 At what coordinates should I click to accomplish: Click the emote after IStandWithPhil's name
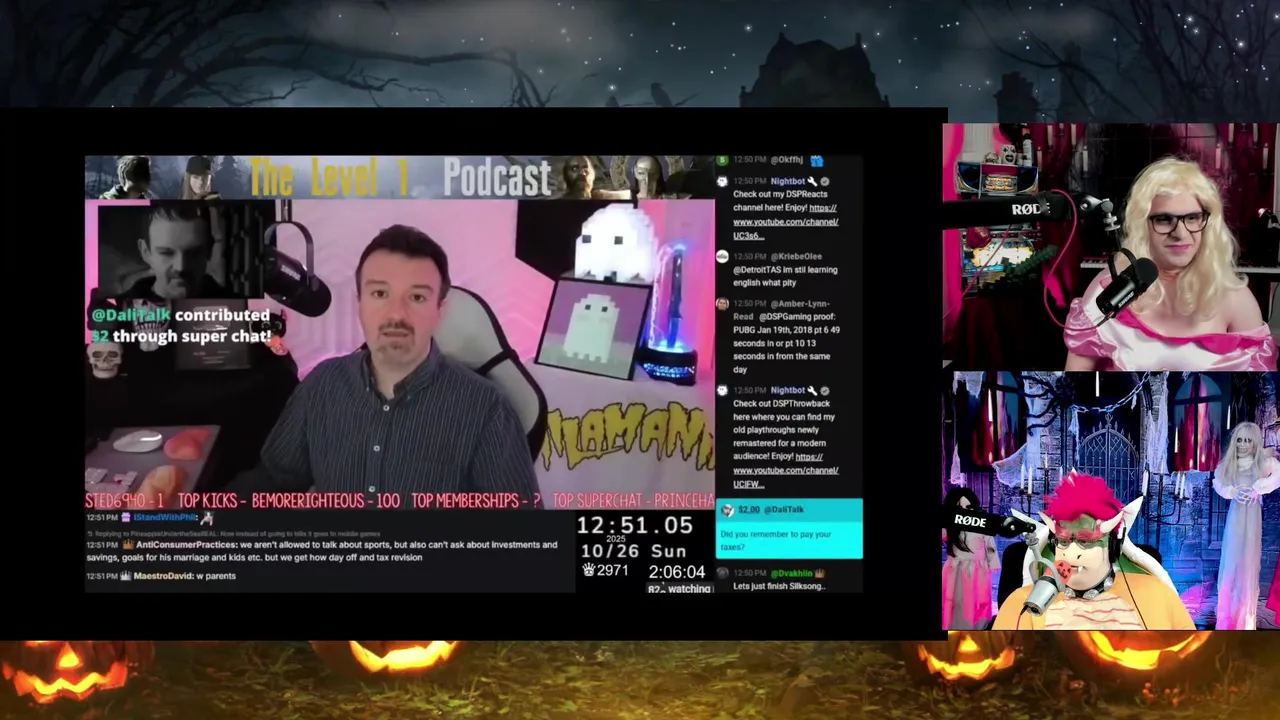point(207,518)
